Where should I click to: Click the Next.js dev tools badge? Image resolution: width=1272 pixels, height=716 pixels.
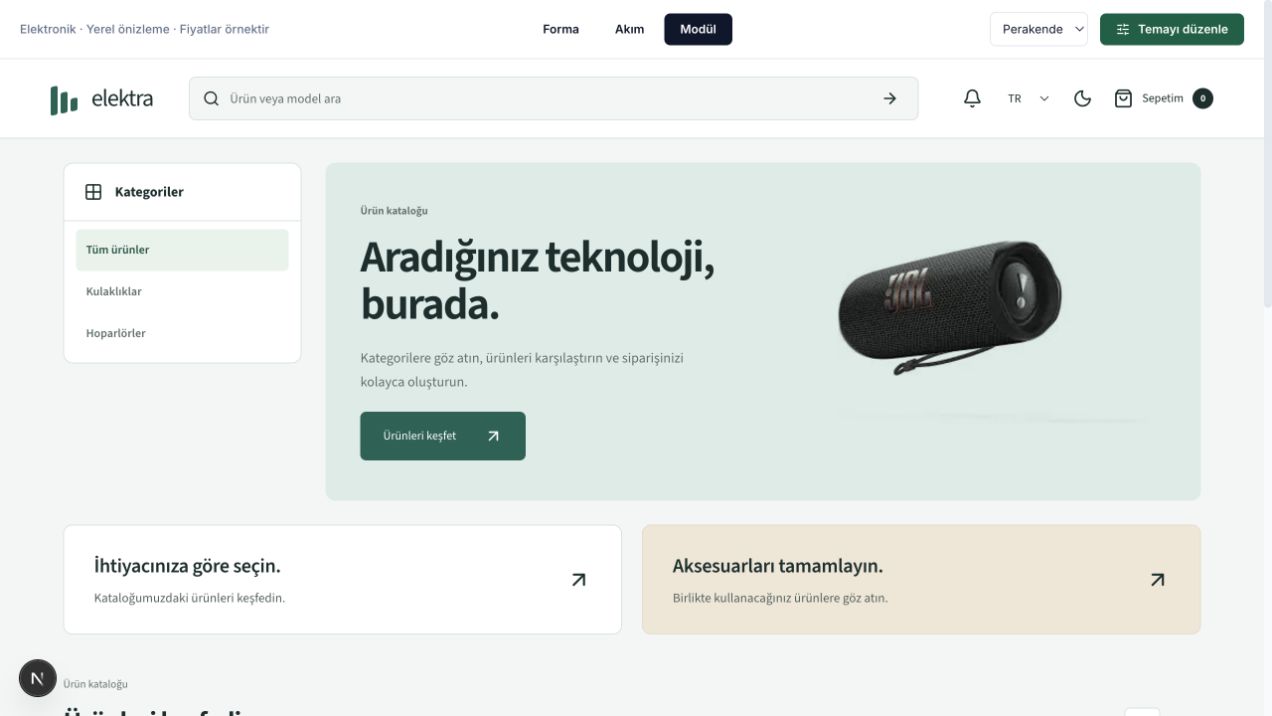37,678
